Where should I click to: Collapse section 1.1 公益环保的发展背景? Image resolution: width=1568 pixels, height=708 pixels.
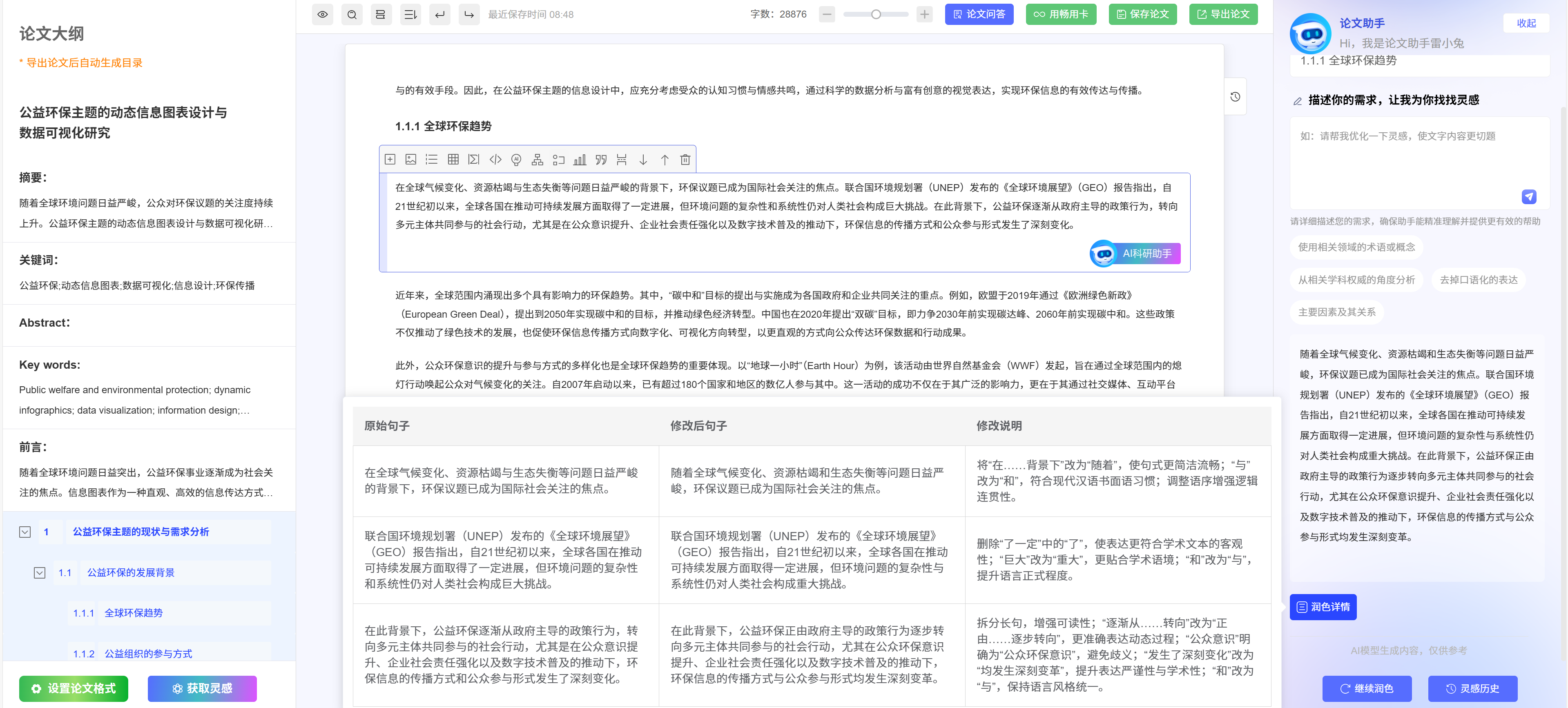(x=40, y=573)
